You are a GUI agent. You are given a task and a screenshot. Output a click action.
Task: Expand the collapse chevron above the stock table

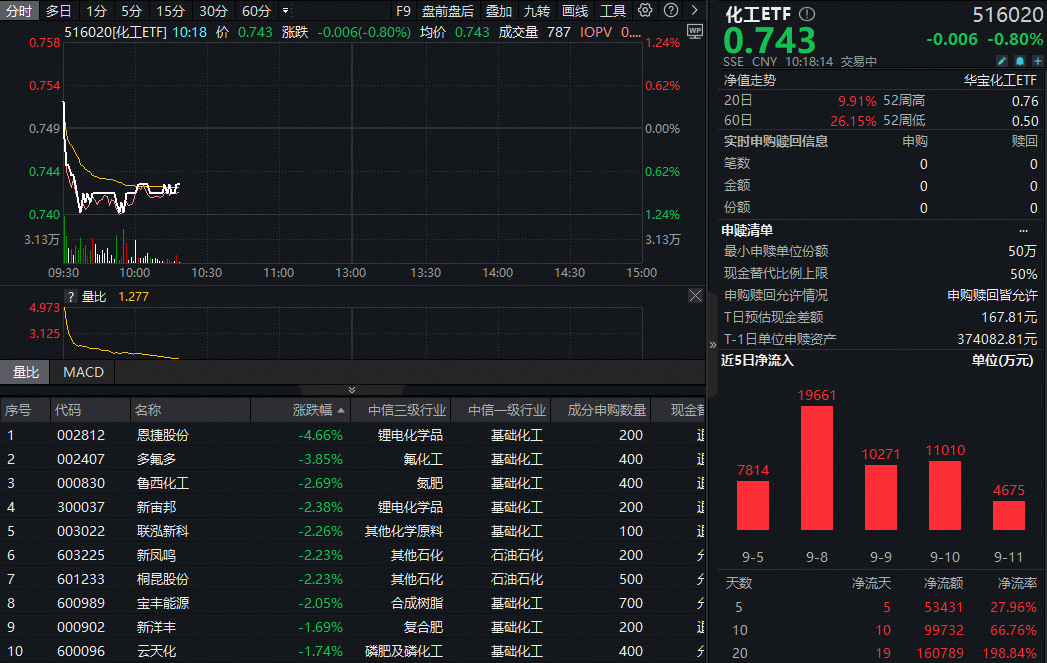[x=351, y=389]
